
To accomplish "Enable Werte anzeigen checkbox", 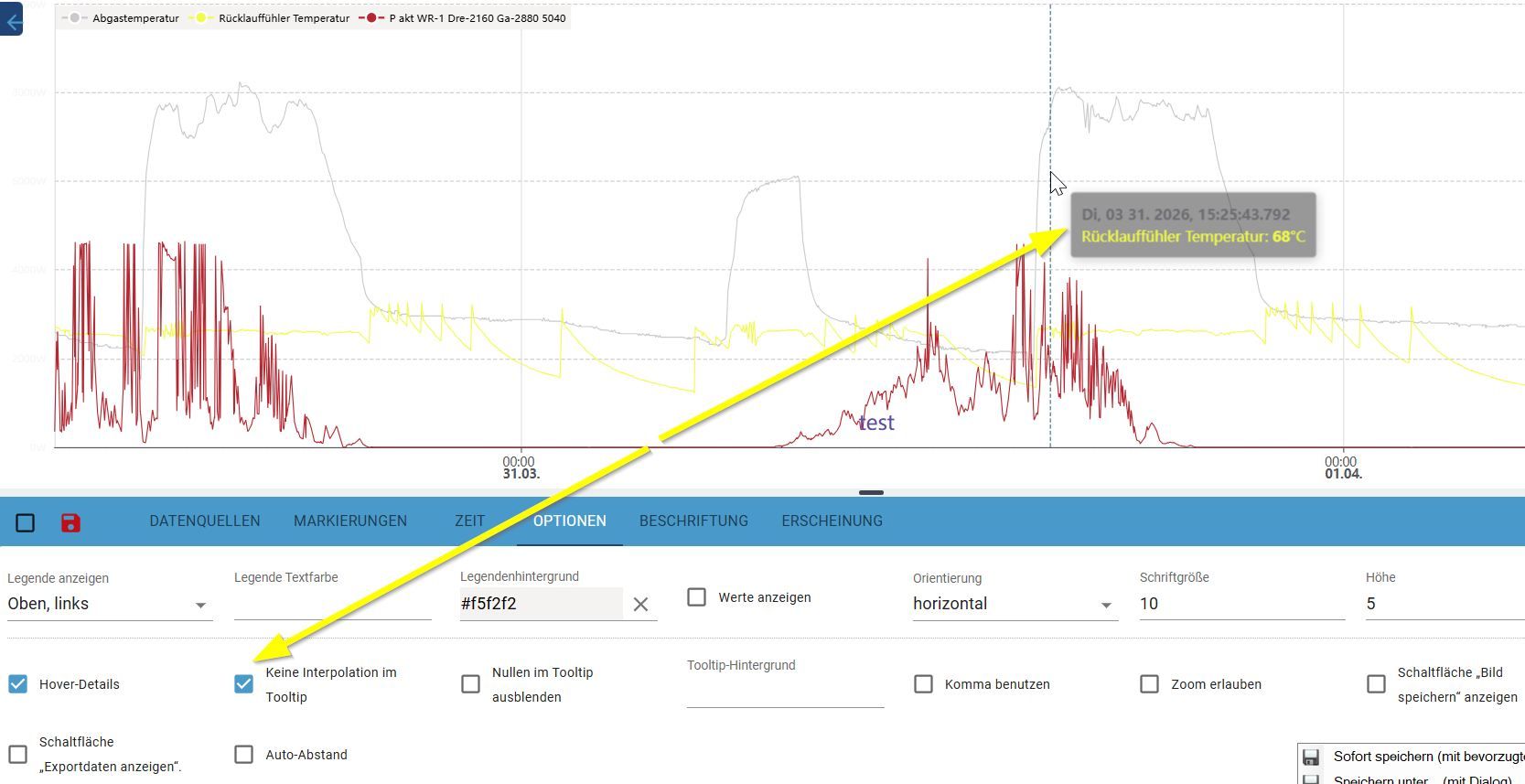I will pyautogui.click(x=697, y=597).
